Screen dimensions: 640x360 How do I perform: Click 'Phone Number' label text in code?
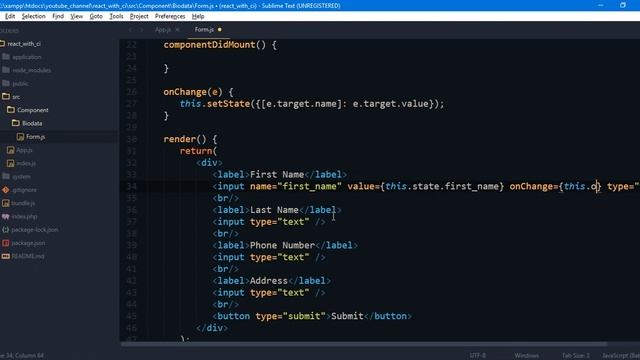[282, 245]
